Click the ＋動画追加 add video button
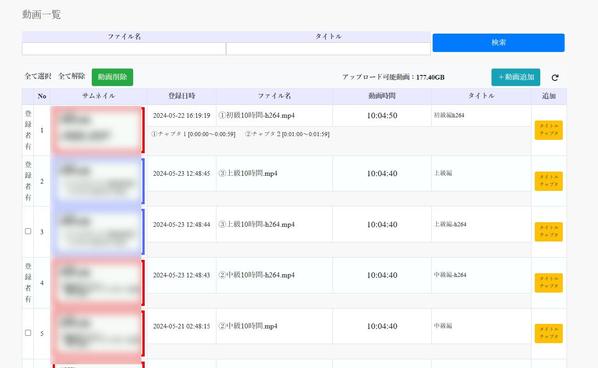The width and height of the screenshot is (598, 368). coord(516,77)
